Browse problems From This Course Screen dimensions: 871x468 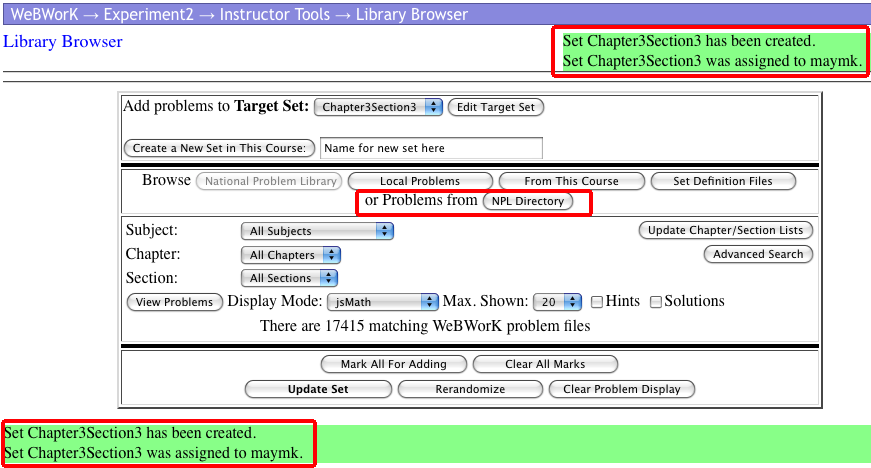pyautogui.click(x=572, y=181)
